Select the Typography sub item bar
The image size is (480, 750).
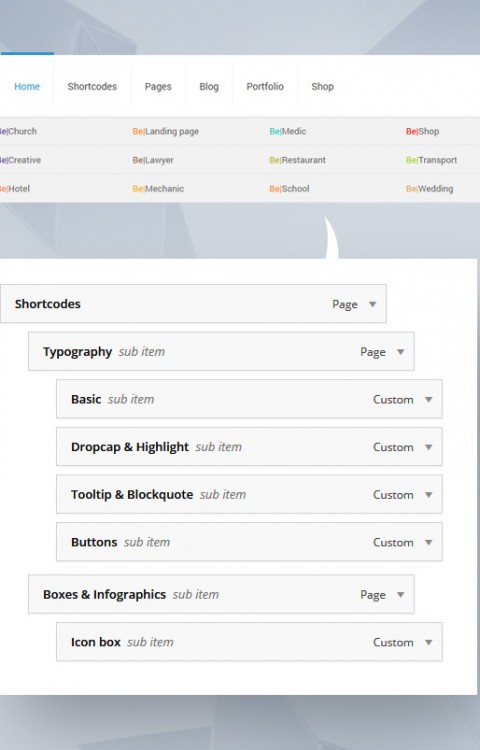(x=221, y=352)
